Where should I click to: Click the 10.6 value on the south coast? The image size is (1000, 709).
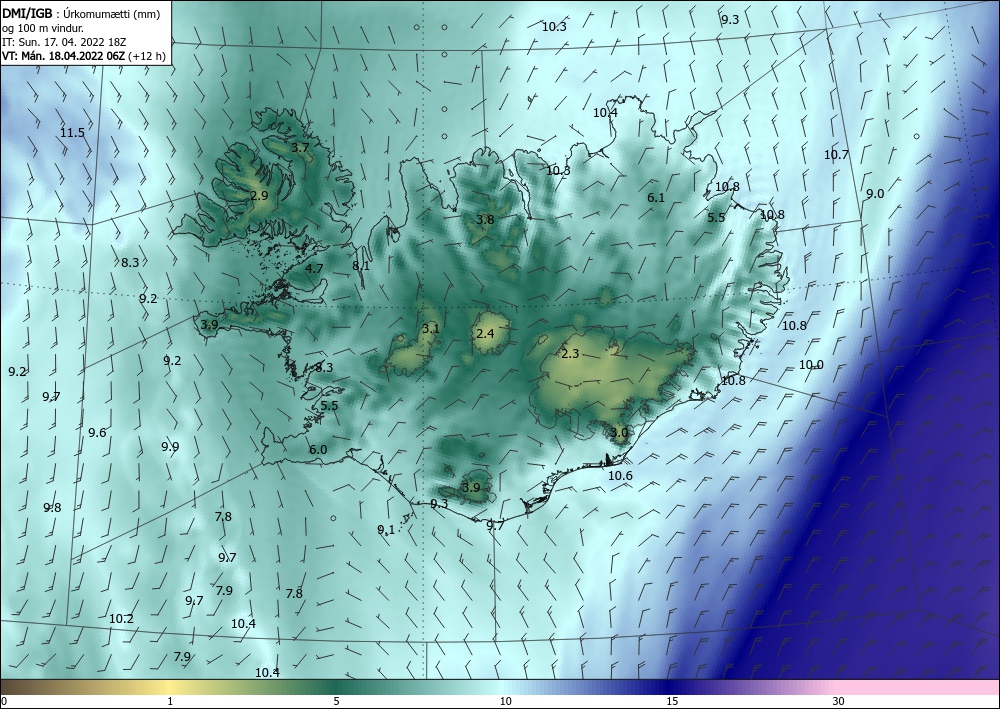pyautogui.click(x=620, y=475)
